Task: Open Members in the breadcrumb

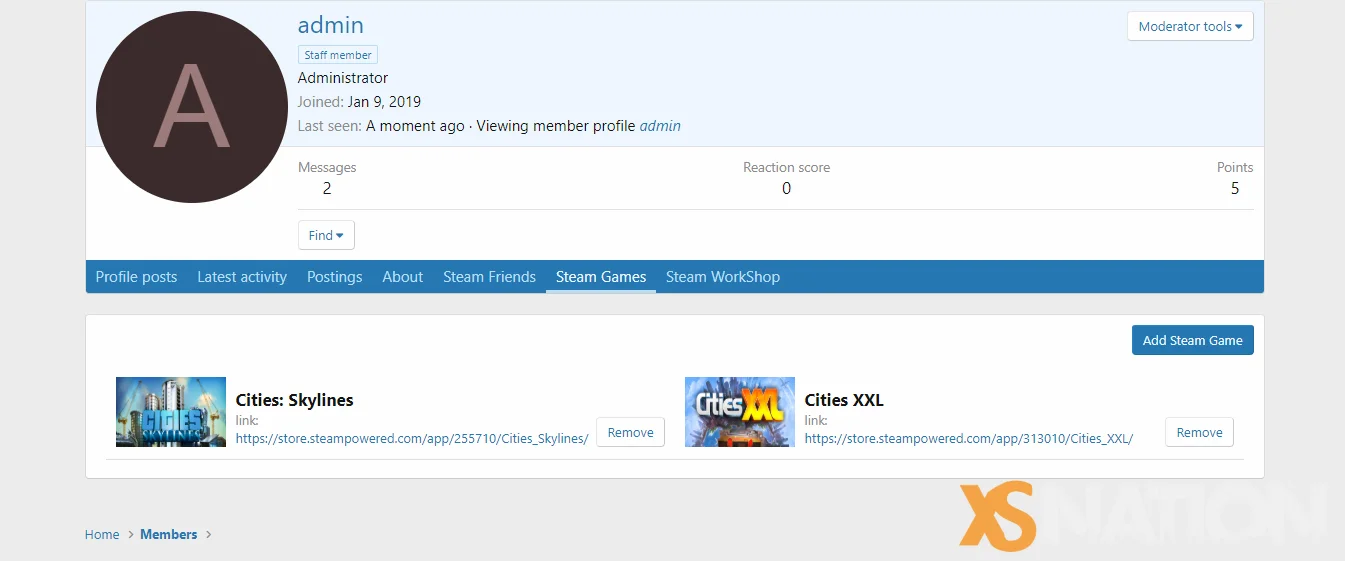Action: 169,534
